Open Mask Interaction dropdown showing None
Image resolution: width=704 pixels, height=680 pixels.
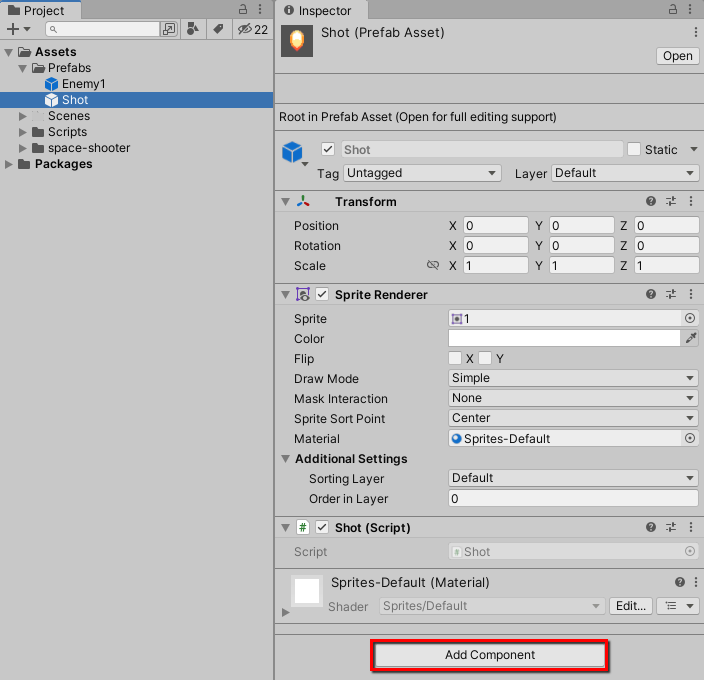[573, 398]
